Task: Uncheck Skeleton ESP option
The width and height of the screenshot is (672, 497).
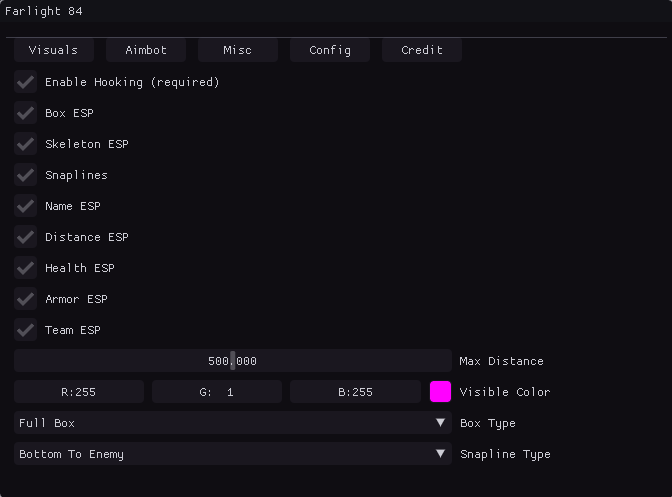Action: pos(26,144)
